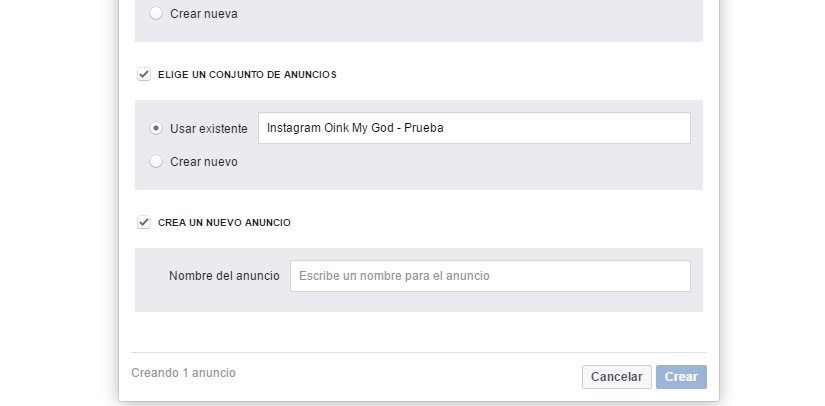Toggle the "Crea un nuevo anuncio" checkbox
Viewport: 825px width, 406px height.
[144, 222]
